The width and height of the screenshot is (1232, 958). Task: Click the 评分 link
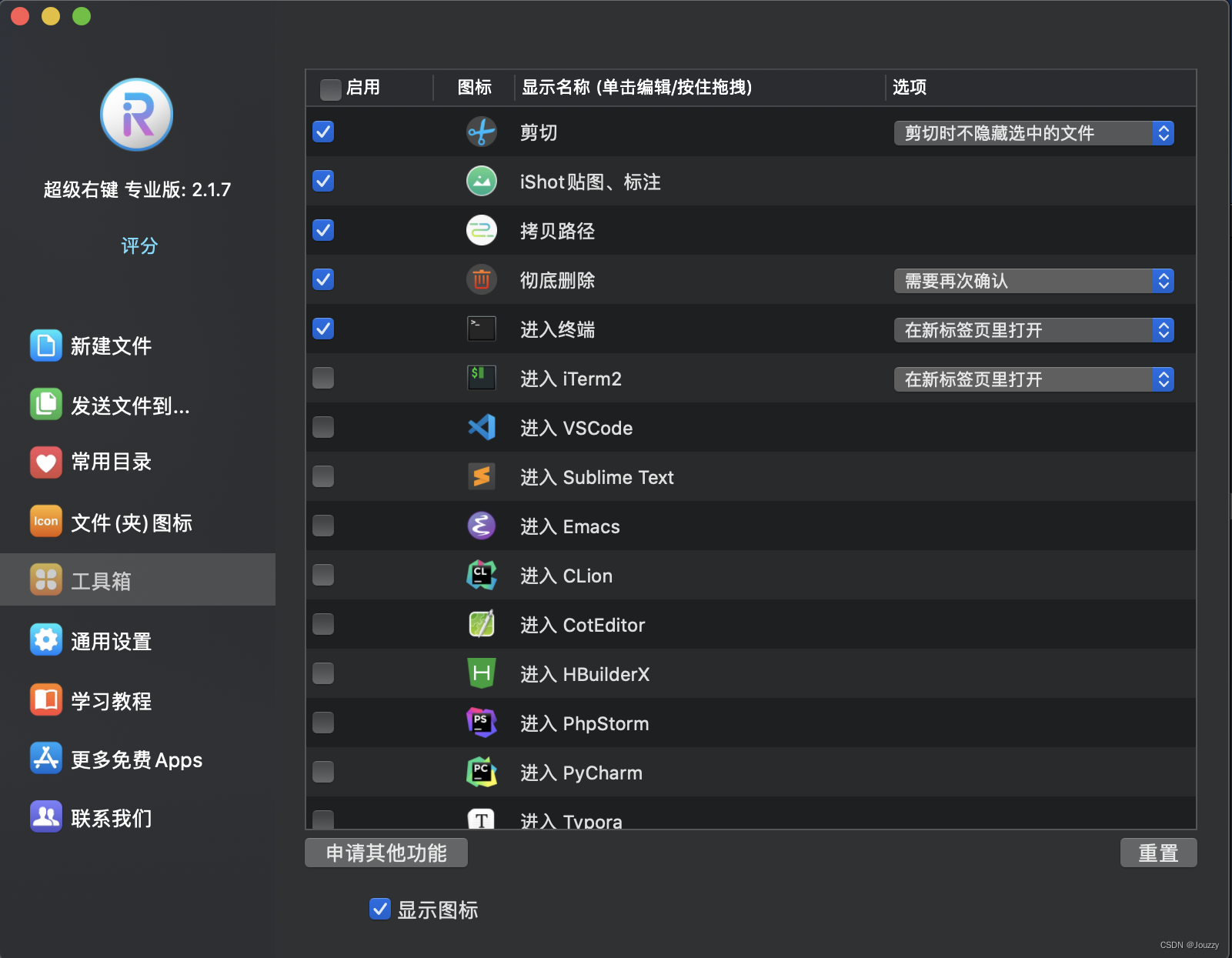(x=139, y=245)
